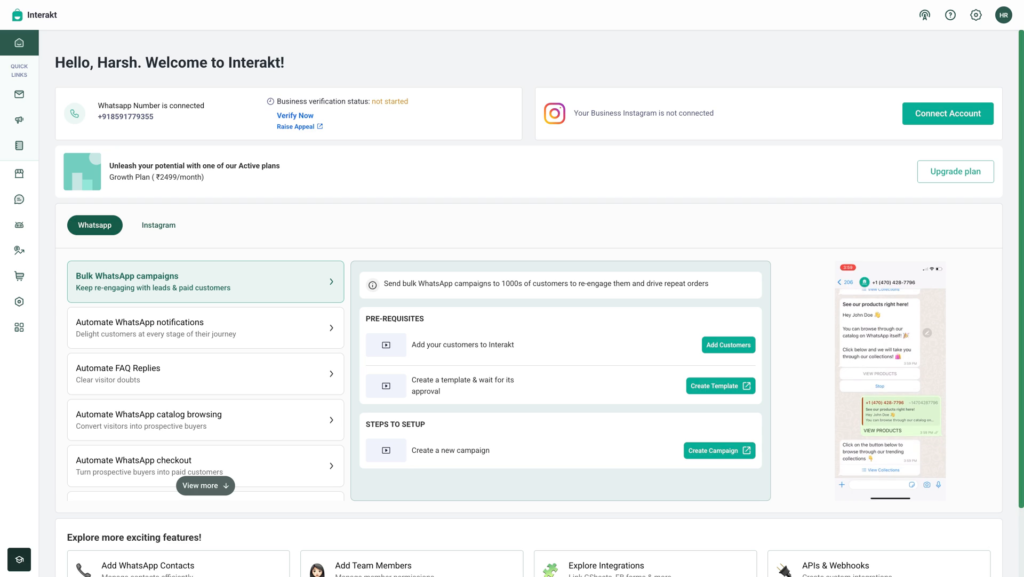Open the settings gear icon in header
This screenshot has width=1024, height=577.
tap(976, 15)
